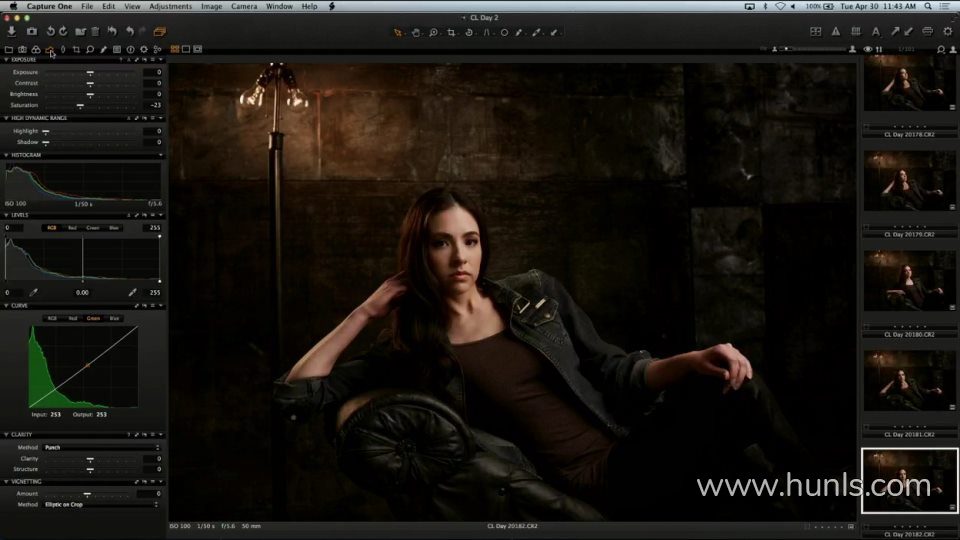Rotate image left with counterclockwise icon

click(50, 31)
